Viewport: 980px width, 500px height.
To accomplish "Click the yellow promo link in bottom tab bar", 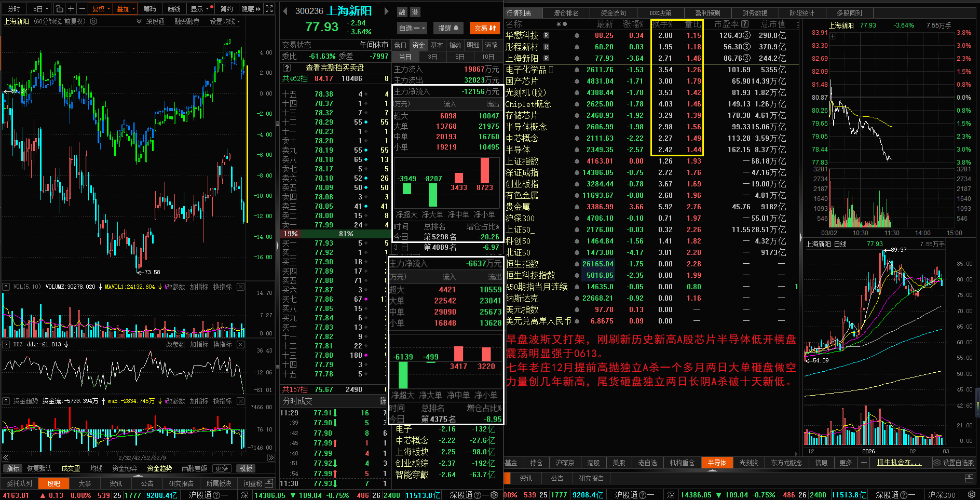I will 899,462.
